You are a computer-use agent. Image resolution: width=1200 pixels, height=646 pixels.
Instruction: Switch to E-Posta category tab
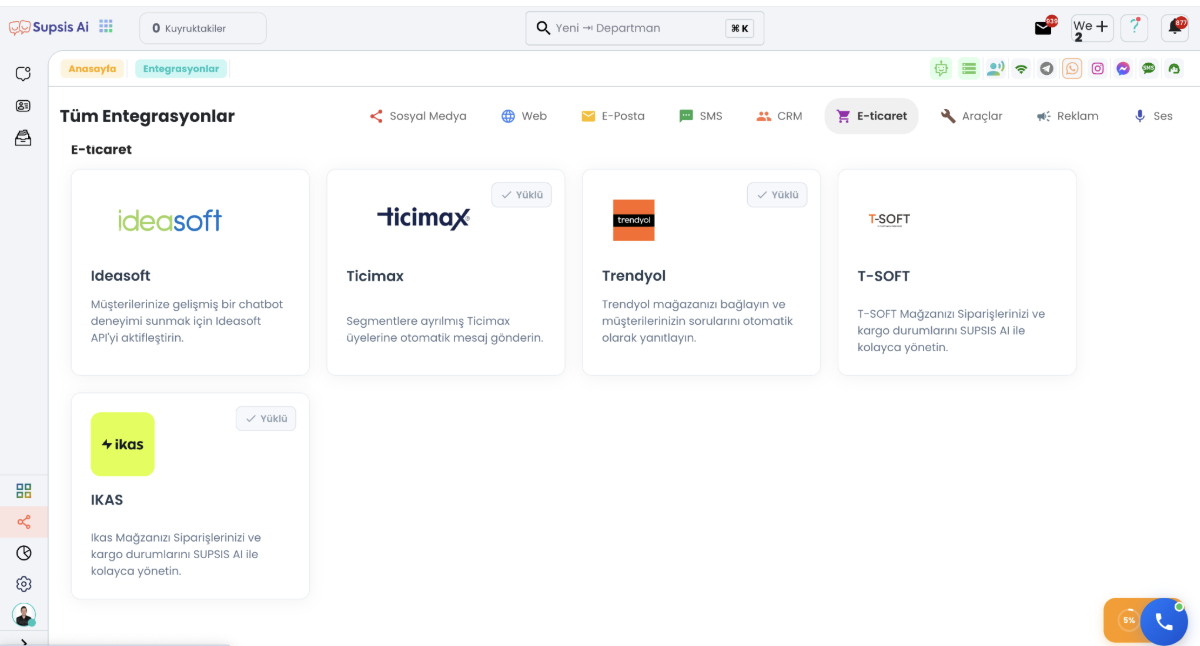click(x=613, y=116)
